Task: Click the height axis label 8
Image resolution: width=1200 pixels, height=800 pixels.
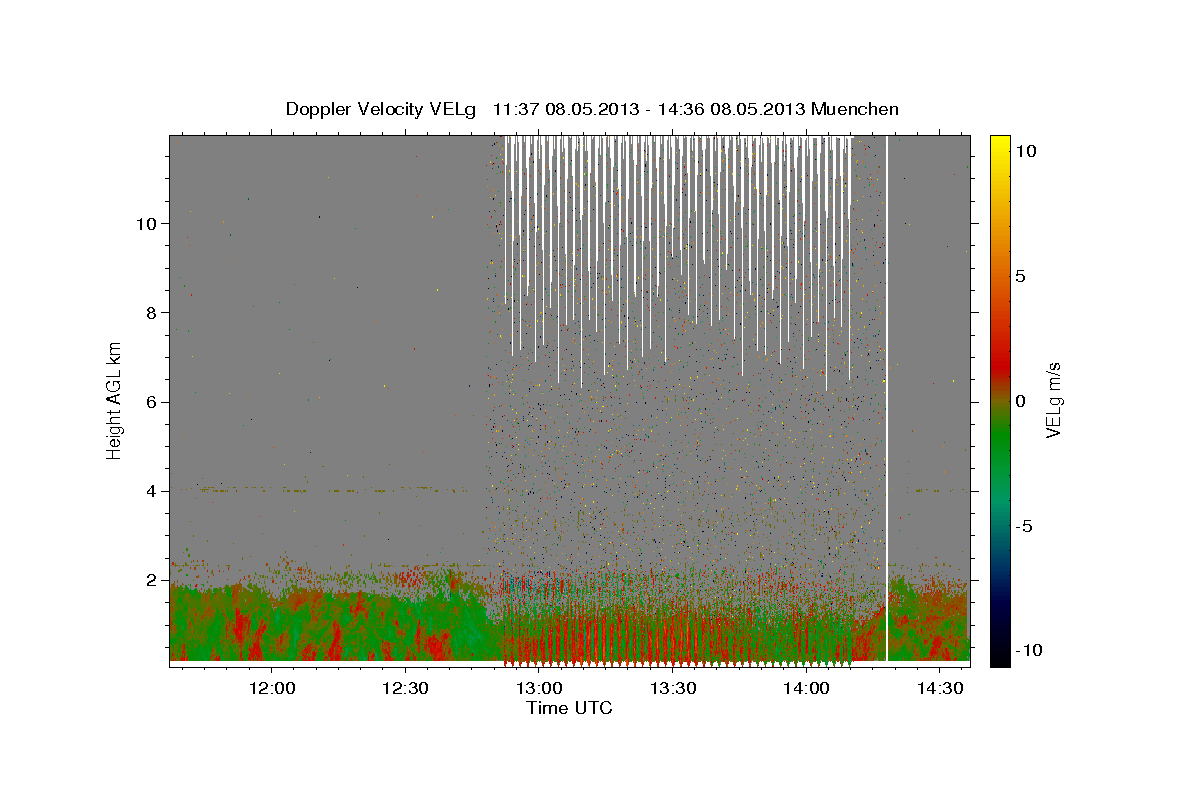Action: (x=150, y=313)
